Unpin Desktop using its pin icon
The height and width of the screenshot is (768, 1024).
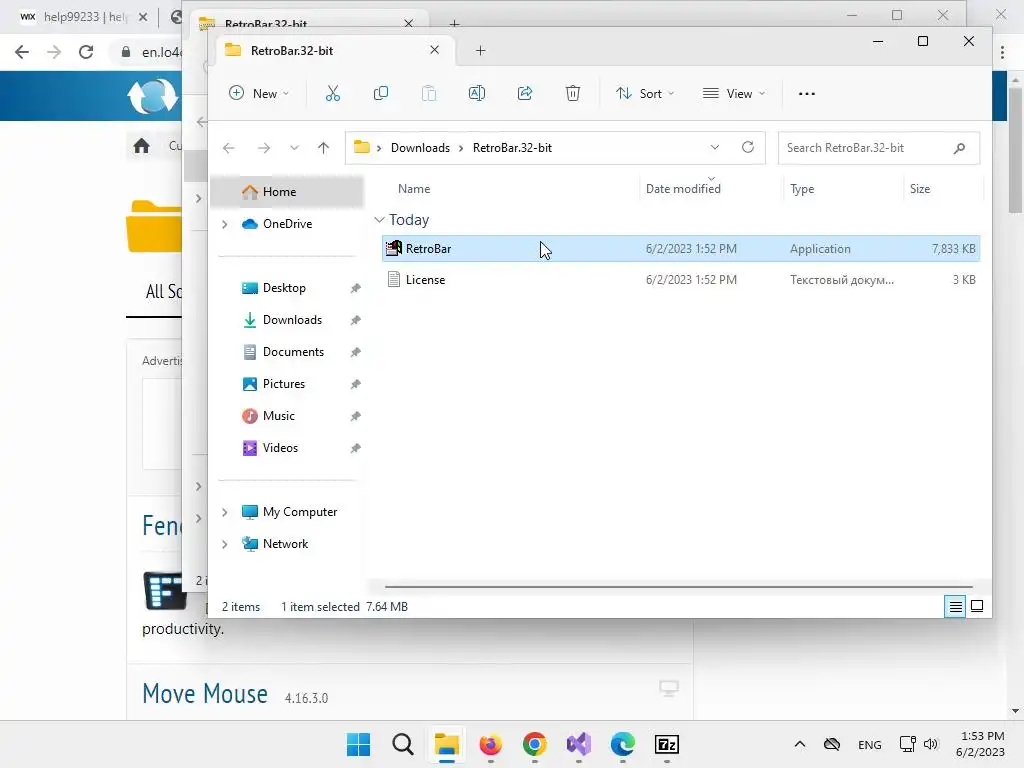pyautogui.click(x=355, y=288)
